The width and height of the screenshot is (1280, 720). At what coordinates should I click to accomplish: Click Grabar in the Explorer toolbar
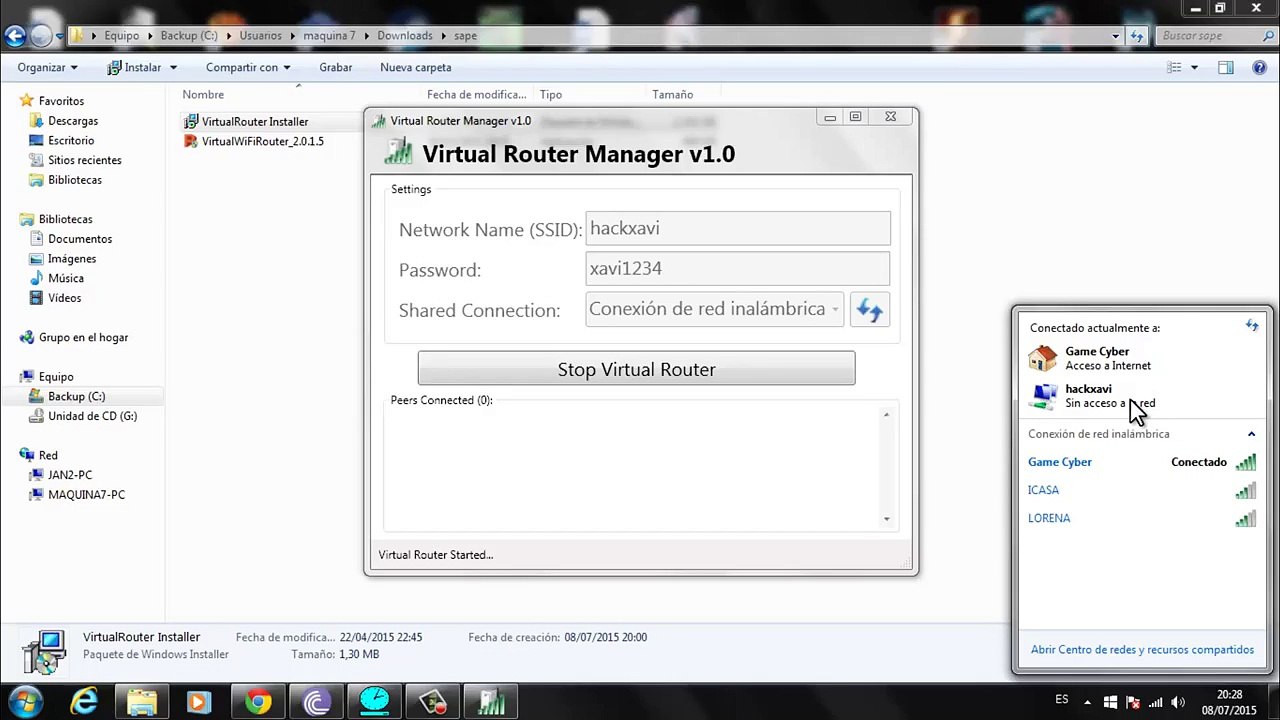[x=335, y=67]
